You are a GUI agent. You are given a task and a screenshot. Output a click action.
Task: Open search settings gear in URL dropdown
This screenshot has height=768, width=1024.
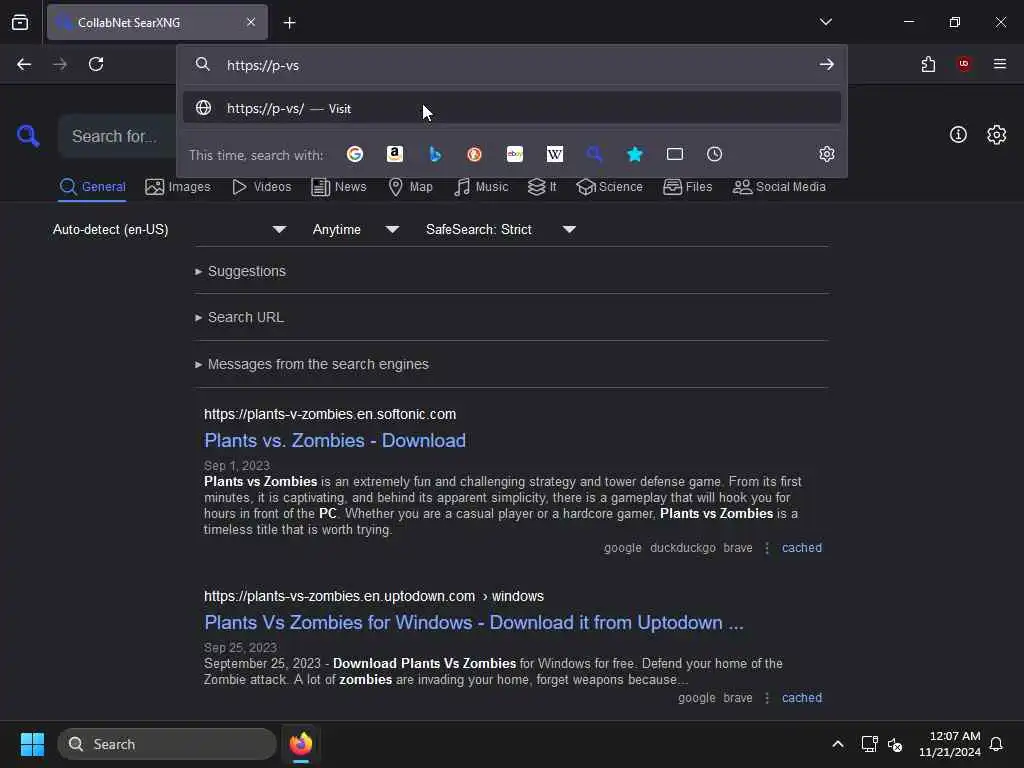click(x=827, y=154)
